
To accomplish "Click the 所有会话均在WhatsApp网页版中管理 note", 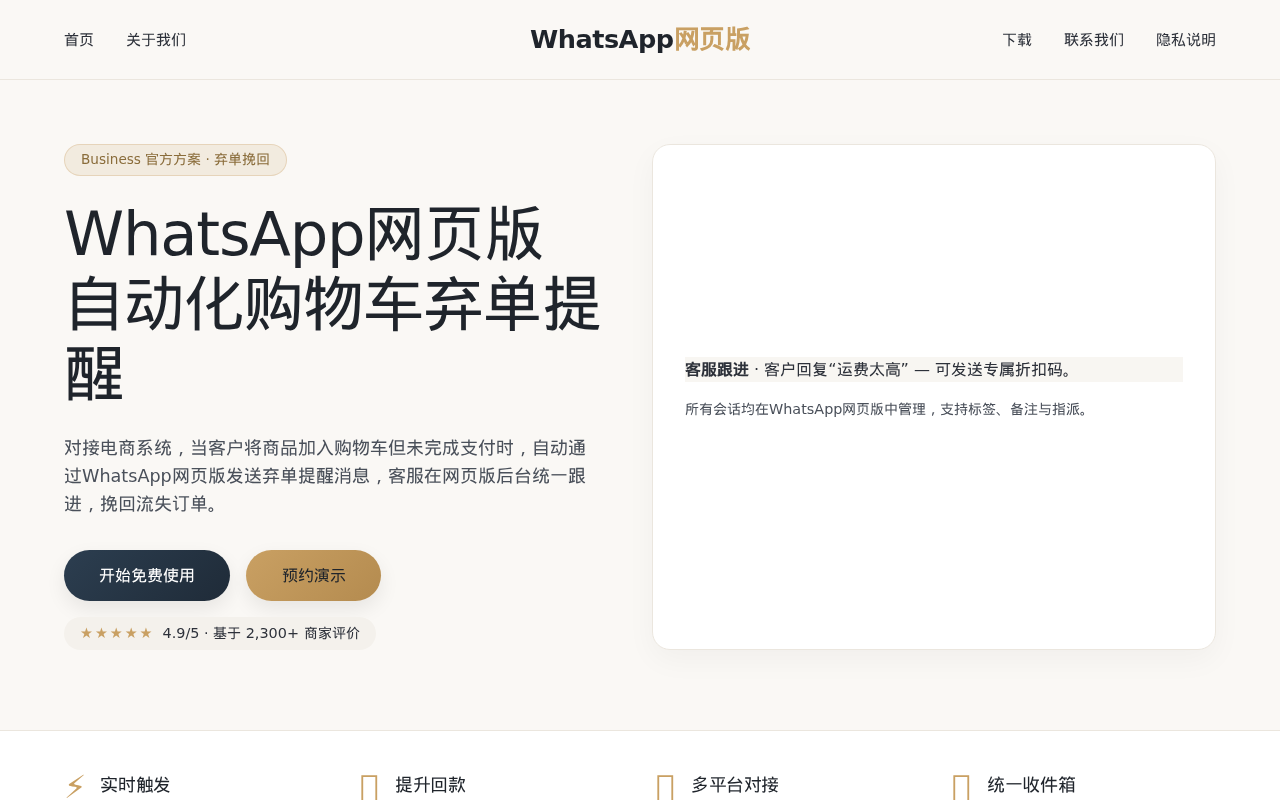I will click(888, 409).
